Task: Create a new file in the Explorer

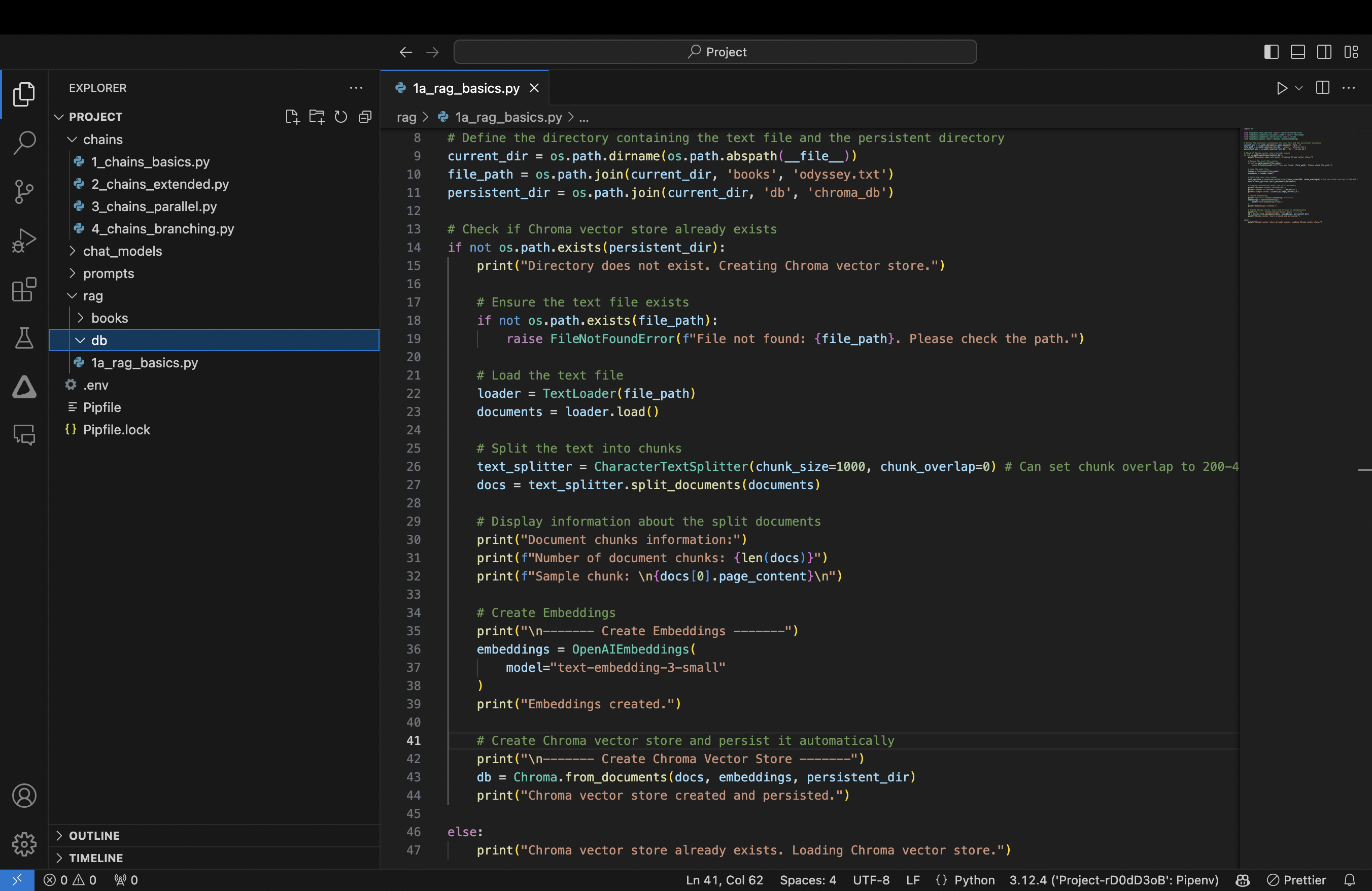Action: [x=292, y=116]
